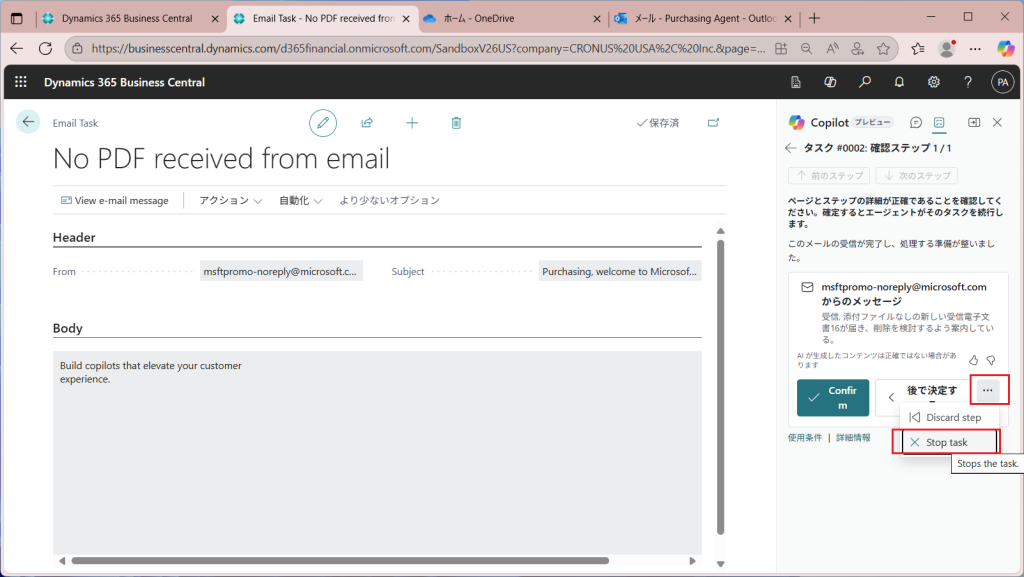
Task: Open the Business Central search magnifier
Action: click(865, 82)
